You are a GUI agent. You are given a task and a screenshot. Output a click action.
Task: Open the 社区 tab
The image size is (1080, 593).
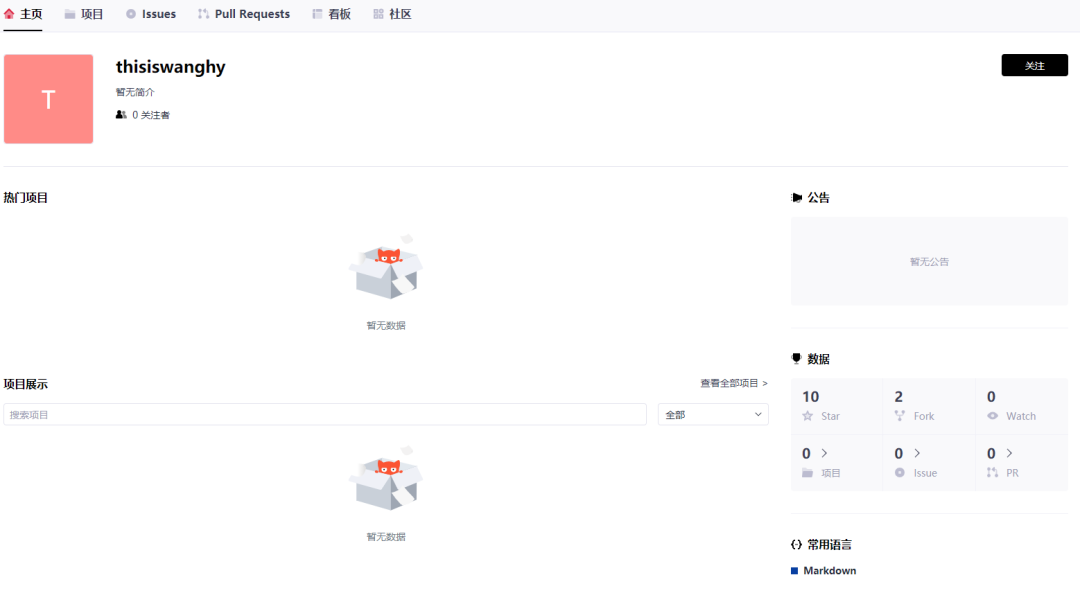[393, 14]
